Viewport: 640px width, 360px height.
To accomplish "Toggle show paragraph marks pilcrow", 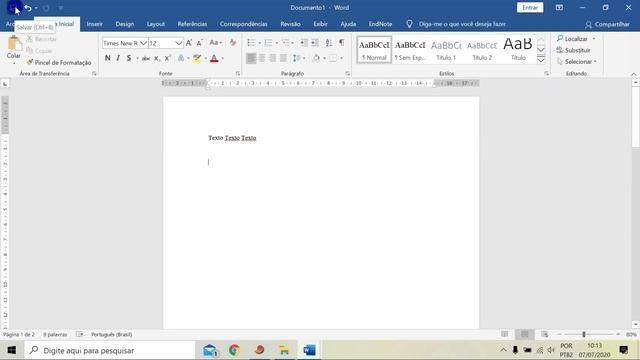I will pyautogui.click(x=342, y=43).
